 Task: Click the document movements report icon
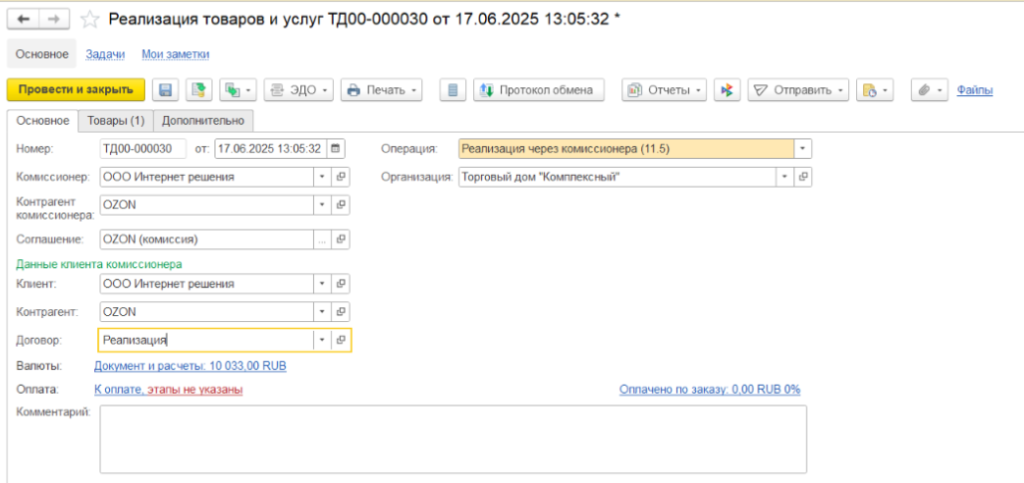coord(454,90)
